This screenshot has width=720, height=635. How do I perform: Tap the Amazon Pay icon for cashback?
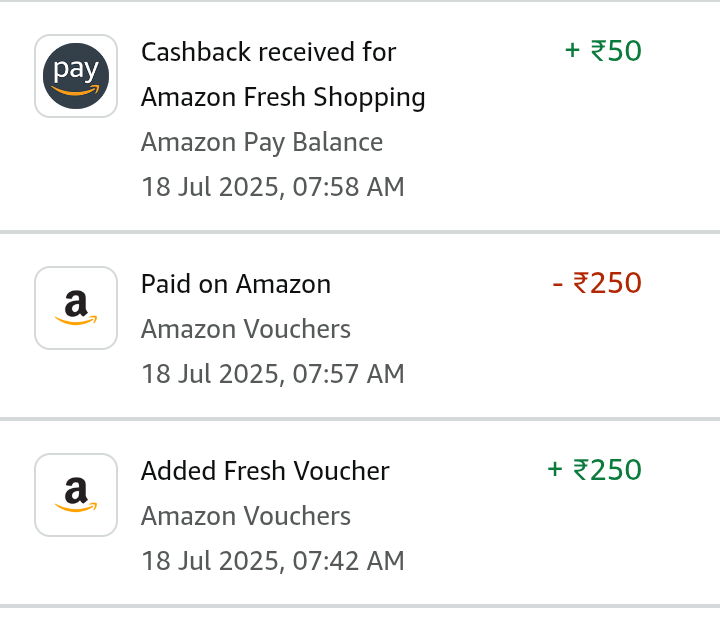(76, 76)
